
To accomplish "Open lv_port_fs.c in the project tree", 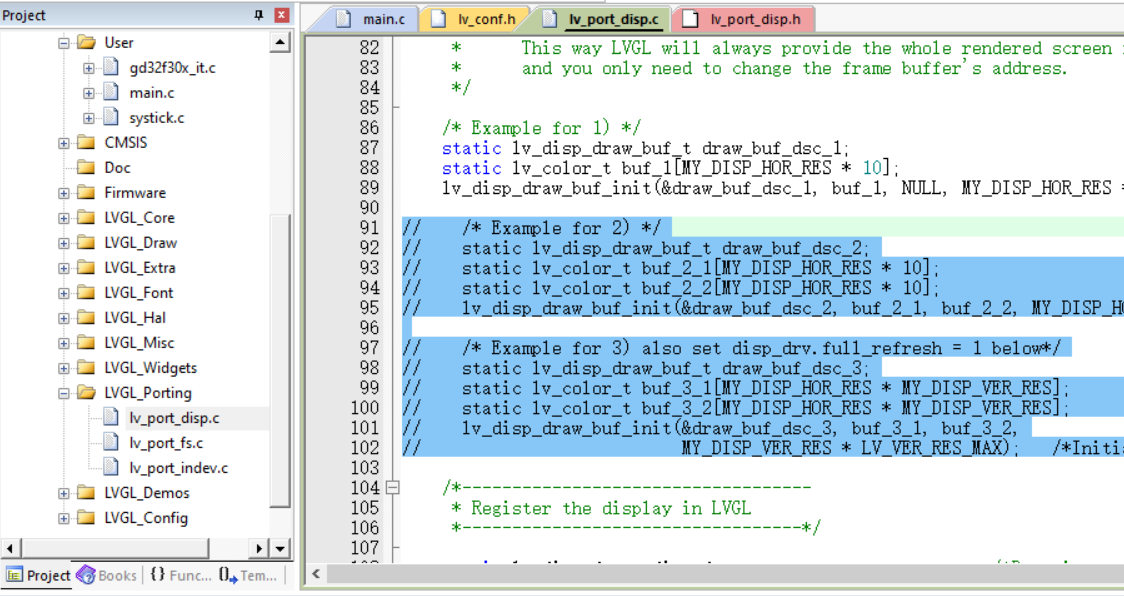I will (166, 443).
